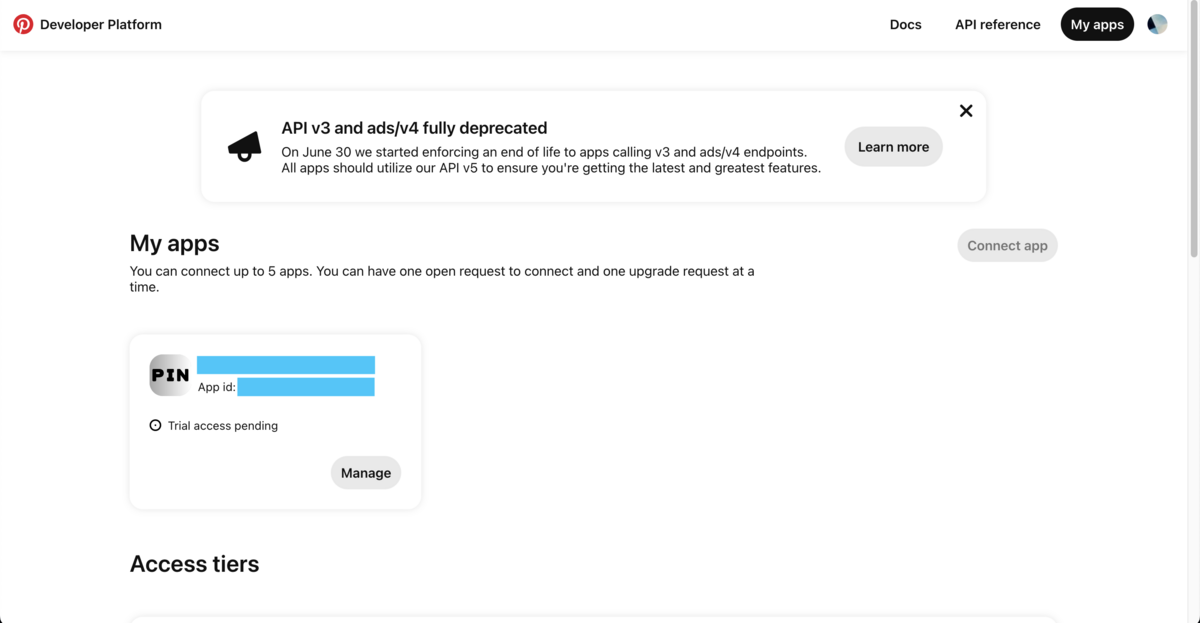Click the 'My apps' page heading

pos(175,243)
